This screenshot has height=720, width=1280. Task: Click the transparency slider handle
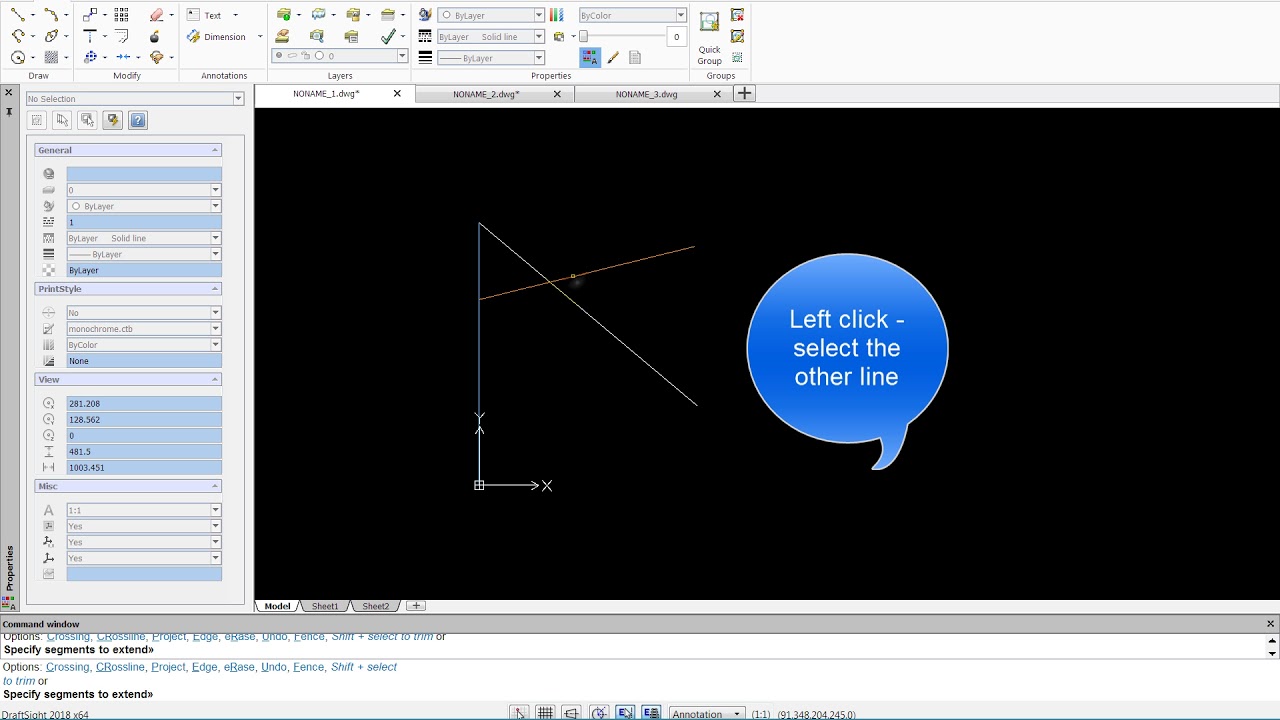coord(583,36)
